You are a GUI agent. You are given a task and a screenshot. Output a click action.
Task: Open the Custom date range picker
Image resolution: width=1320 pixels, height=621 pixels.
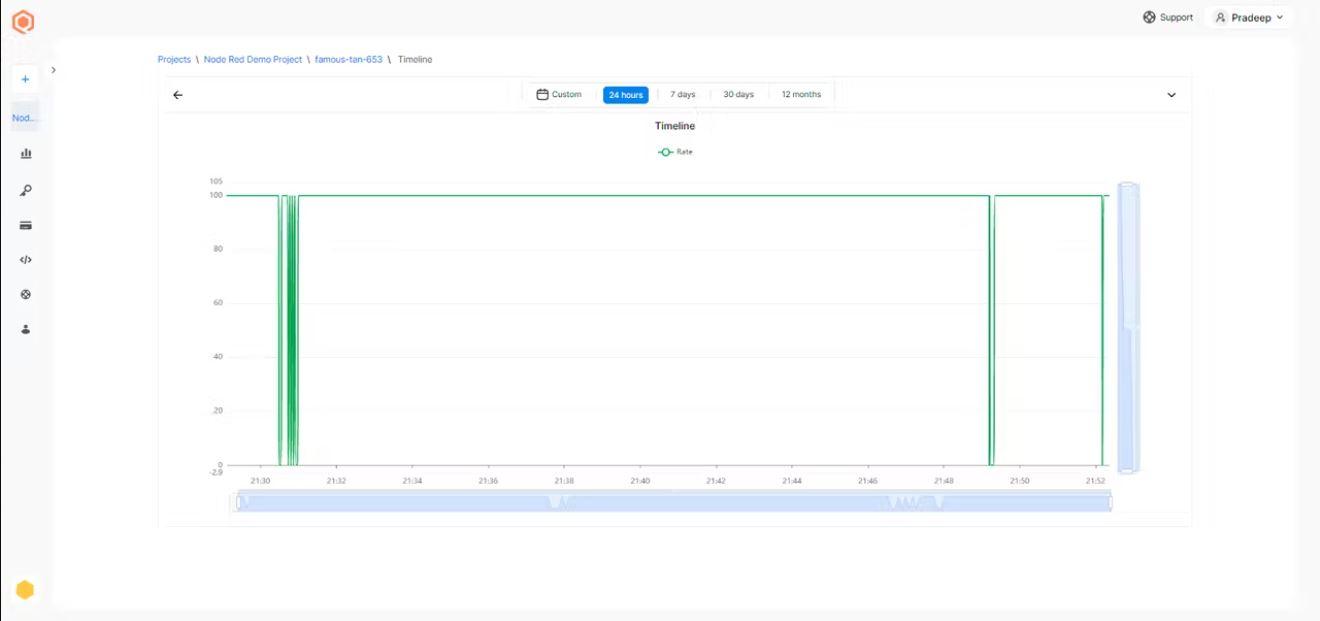[x=559, y=95]
